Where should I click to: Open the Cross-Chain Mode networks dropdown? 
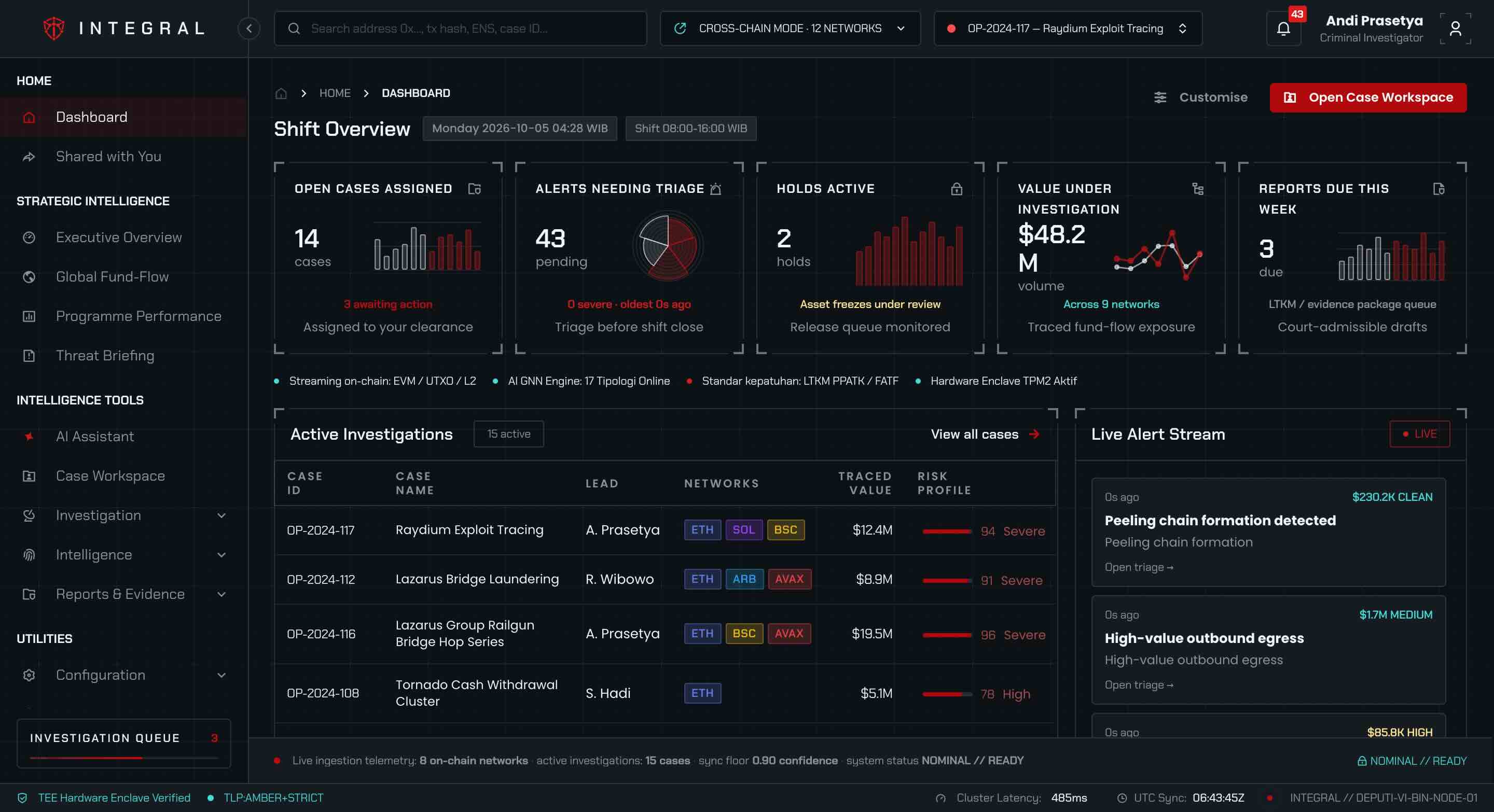(x=790, y=29)
